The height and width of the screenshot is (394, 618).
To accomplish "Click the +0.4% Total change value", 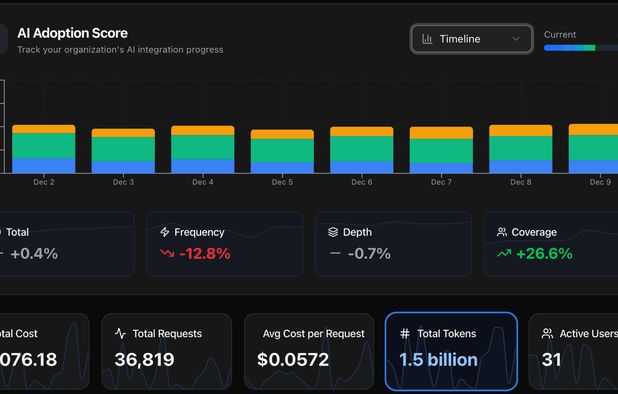I will point(34,254).
